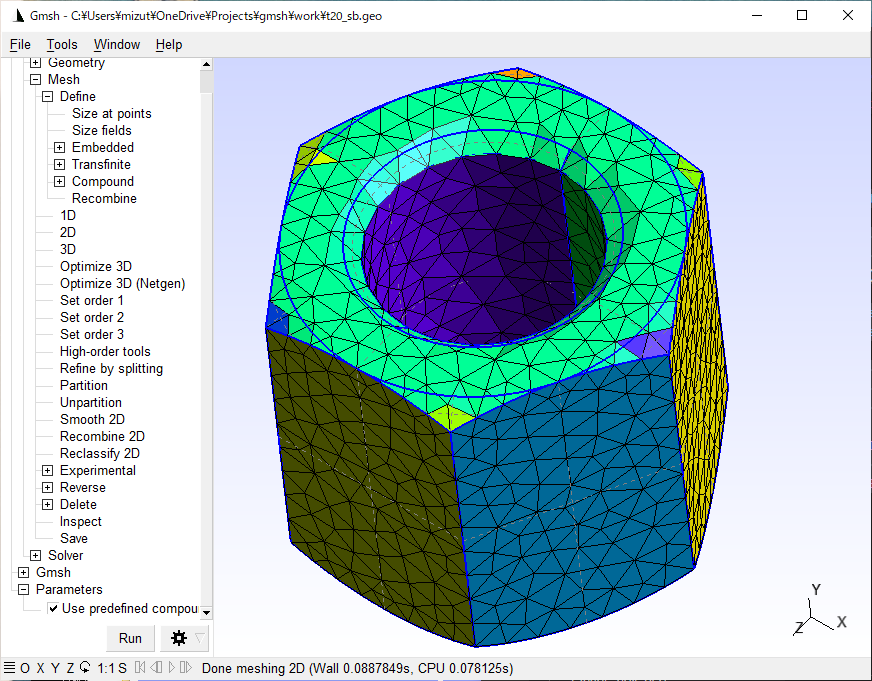This screenshot has height=681, width=872.
Task: Open the Tools menu
Action: tap(62, 44)
